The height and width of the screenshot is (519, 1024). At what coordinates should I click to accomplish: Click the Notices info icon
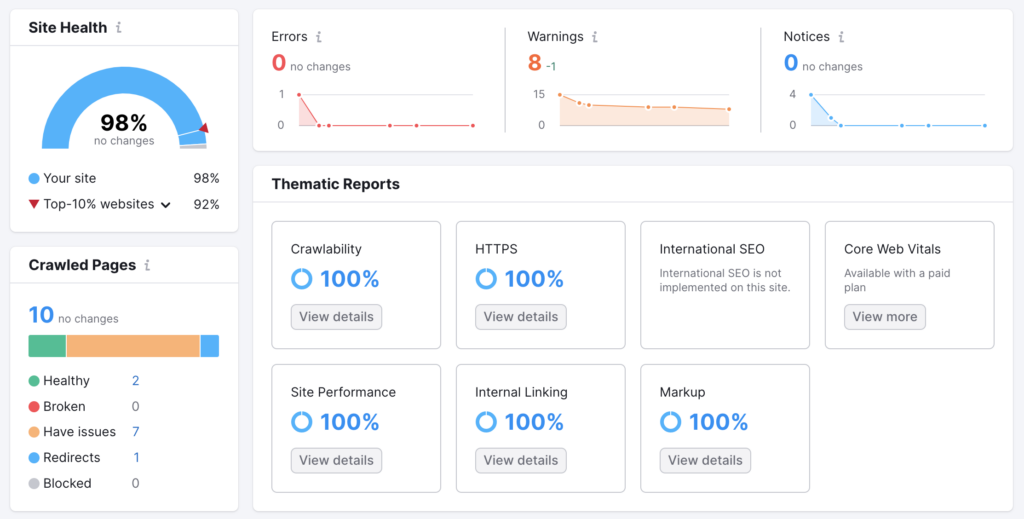click(841, 37)
